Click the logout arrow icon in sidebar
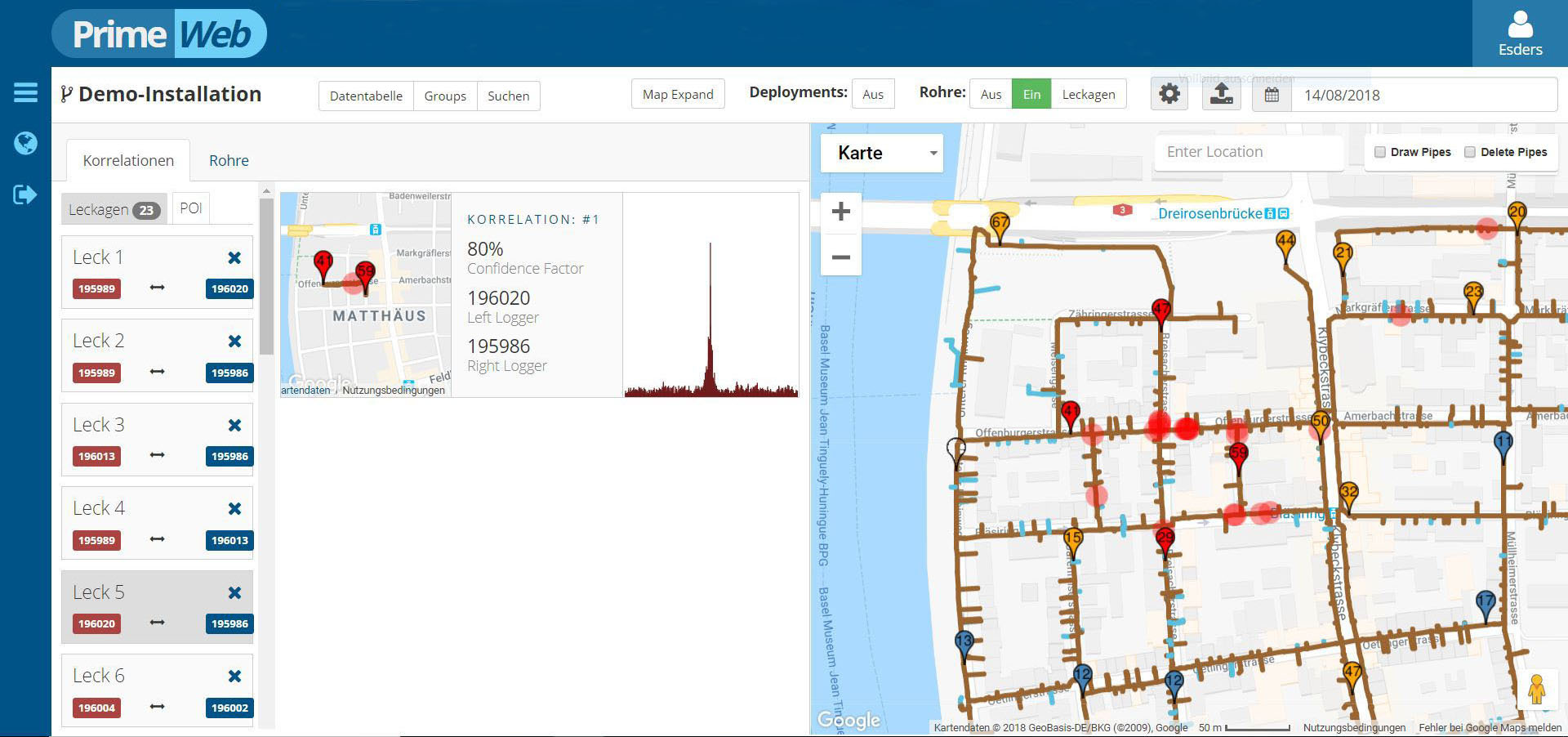This screenshot has height=737, width=1568. tap(25, 194)
